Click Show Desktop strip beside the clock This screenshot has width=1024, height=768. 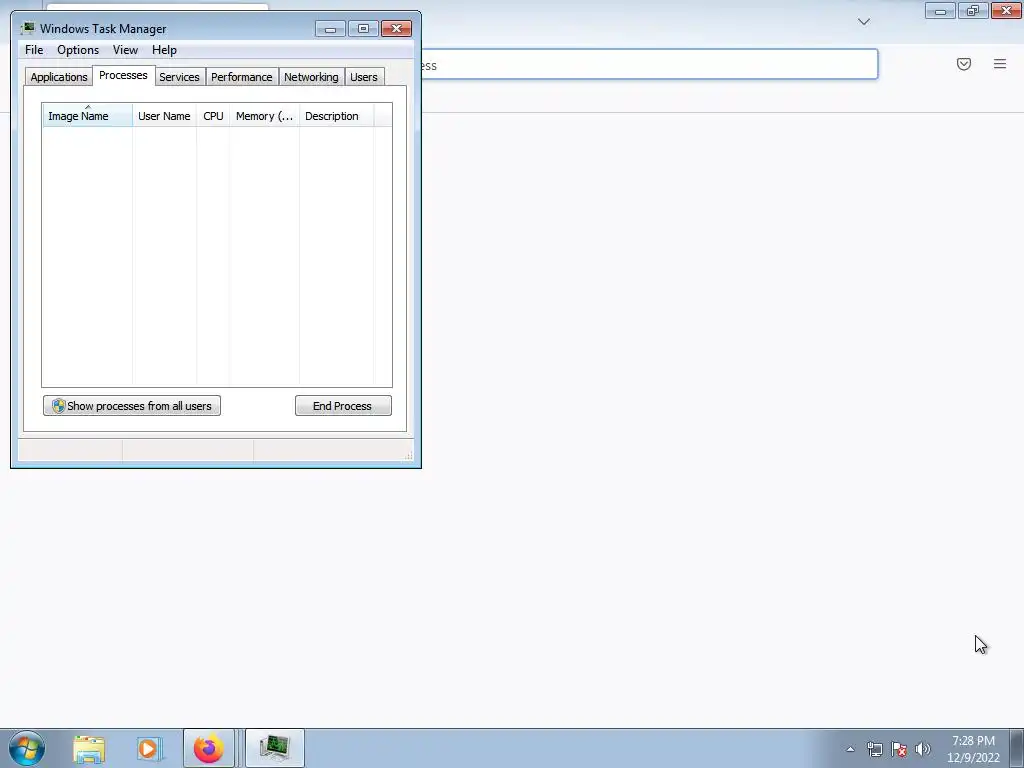pos(1016,748)
